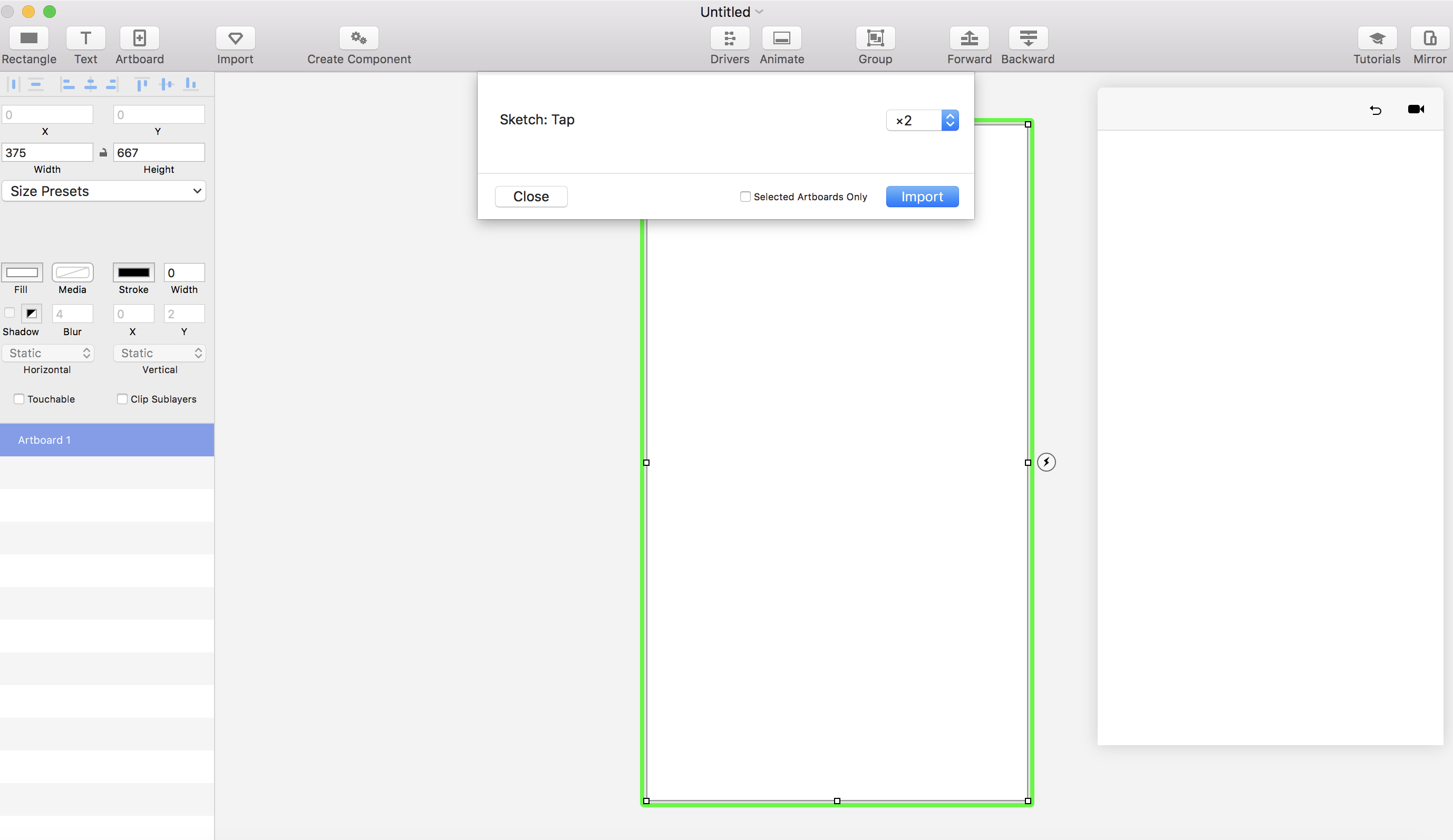The image size is (1453, 840).
Task: Open the Vertical Static dropdown
Action: 160,353
